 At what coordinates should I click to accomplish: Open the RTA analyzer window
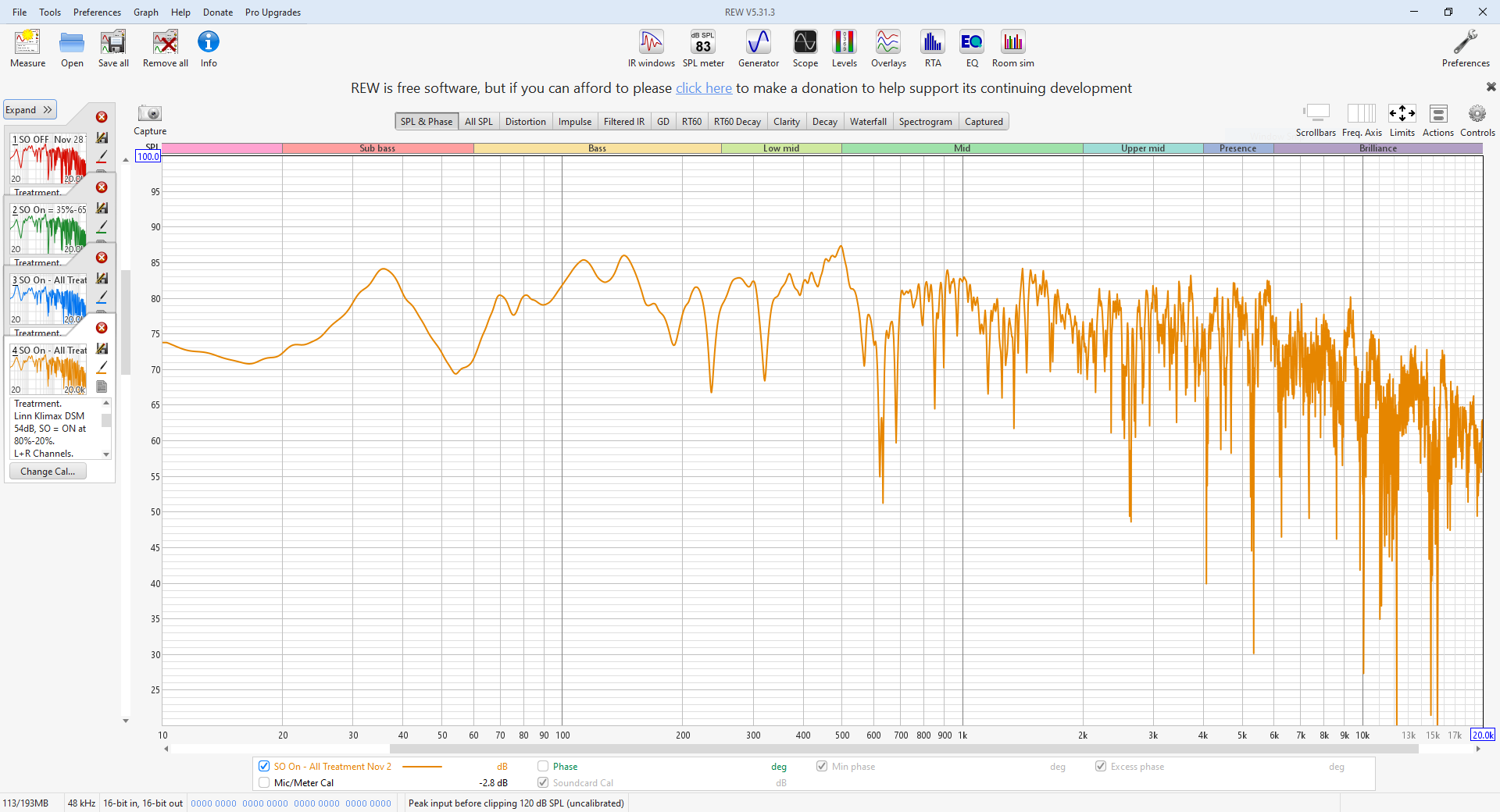(932, 48)
